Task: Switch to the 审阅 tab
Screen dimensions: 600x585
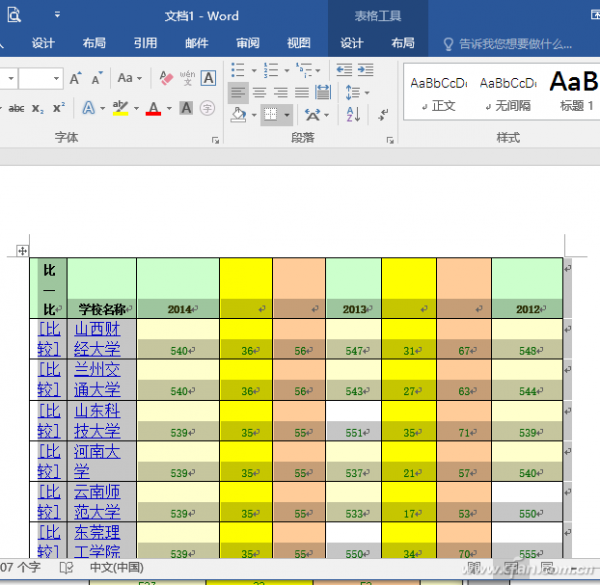Action: pyautogui.click(x=247, y=43)
